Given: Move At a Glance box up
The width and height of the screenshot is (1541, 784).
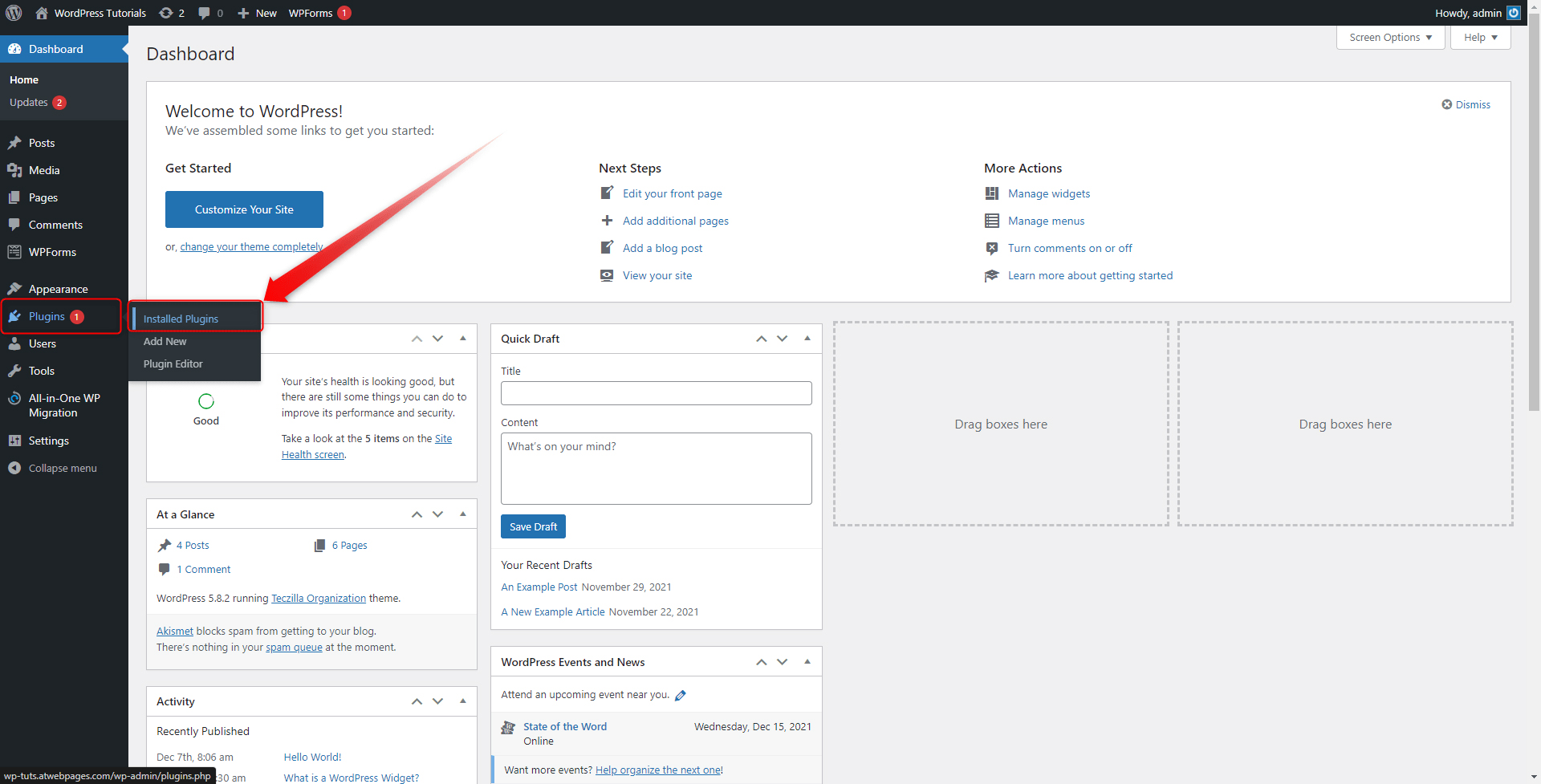Looking at the screenshot, I should [417, 514].
